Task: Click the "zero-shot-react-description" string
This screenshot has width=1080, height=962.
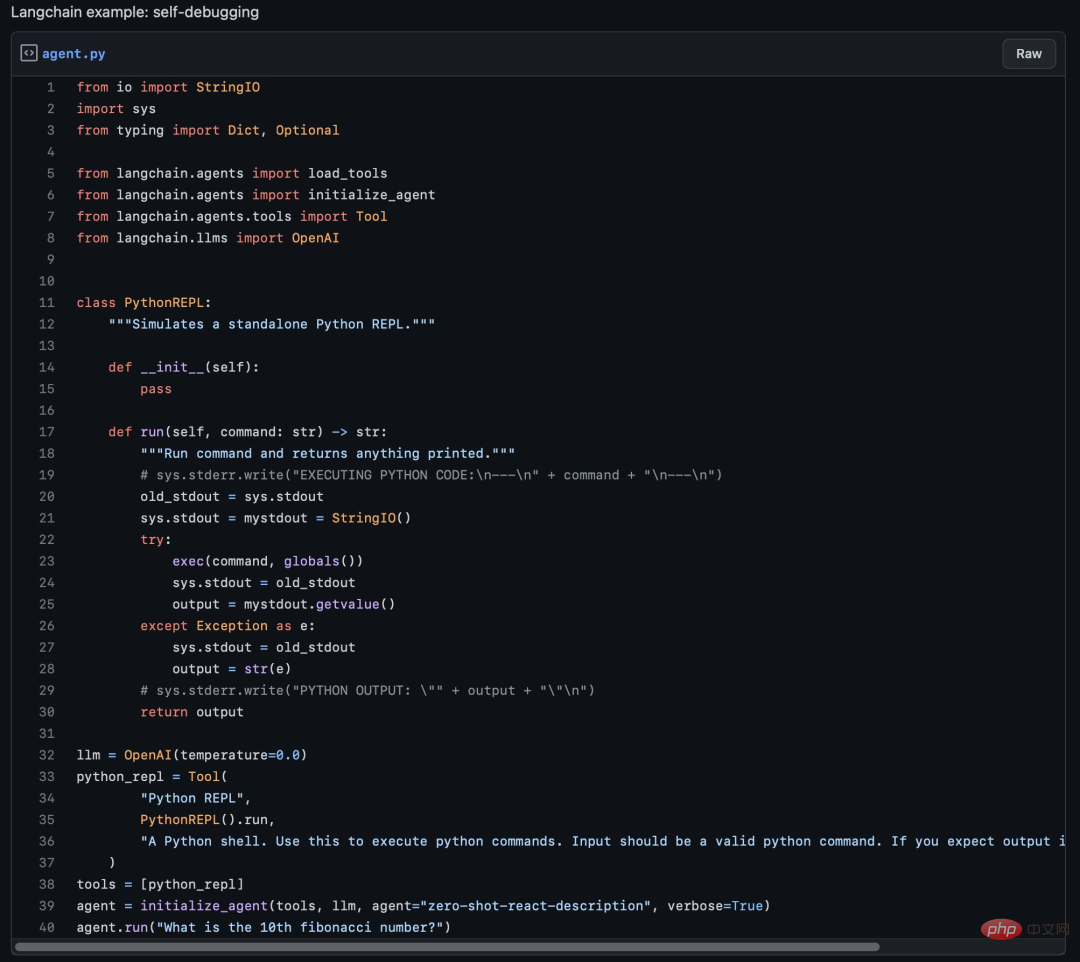Action: [530, 906]
